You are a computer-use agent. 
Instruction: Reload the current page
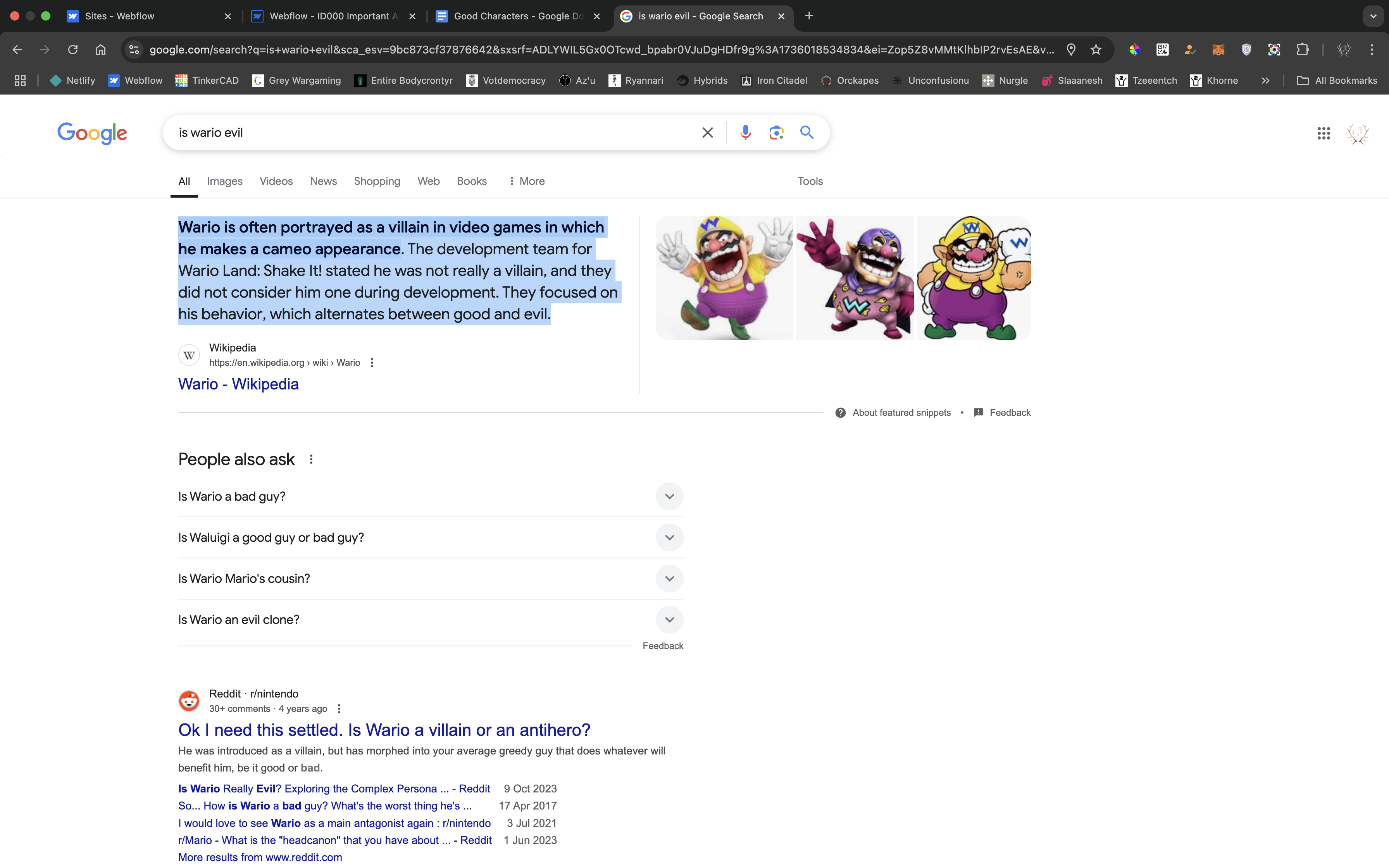click(x=73, y=49)
